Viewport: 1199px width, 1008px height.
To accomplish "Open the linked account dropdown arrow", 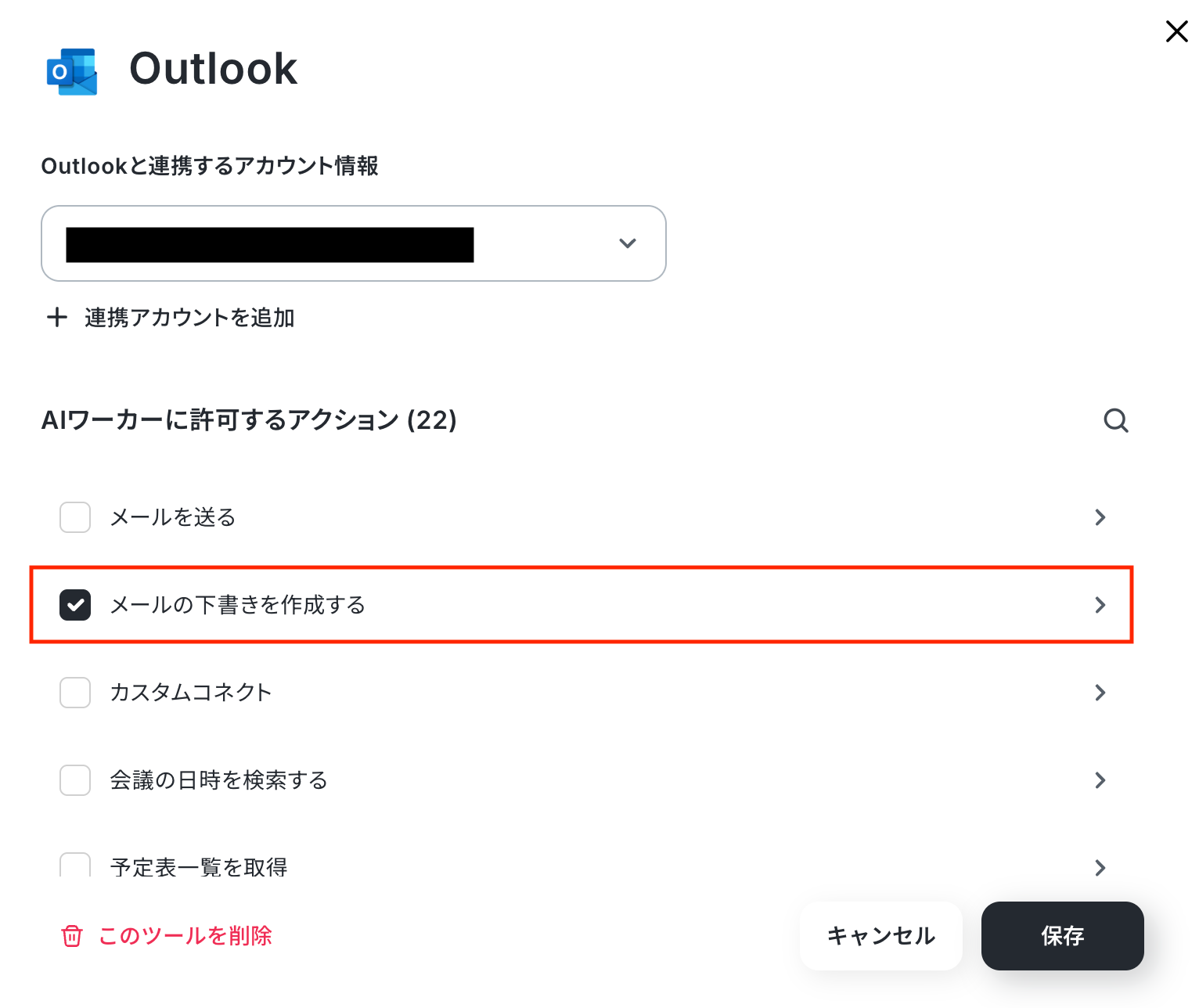I will coord(627,243).
